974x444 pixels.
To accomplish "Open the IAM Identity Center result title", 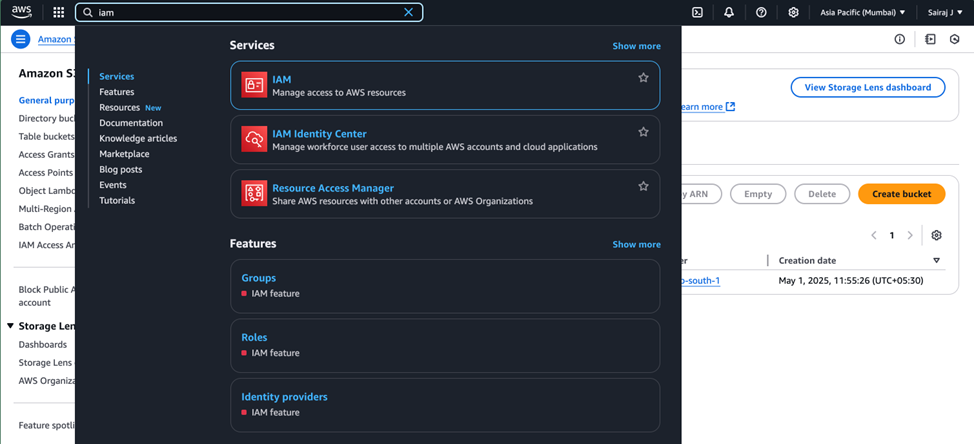I will pos(319,134).
